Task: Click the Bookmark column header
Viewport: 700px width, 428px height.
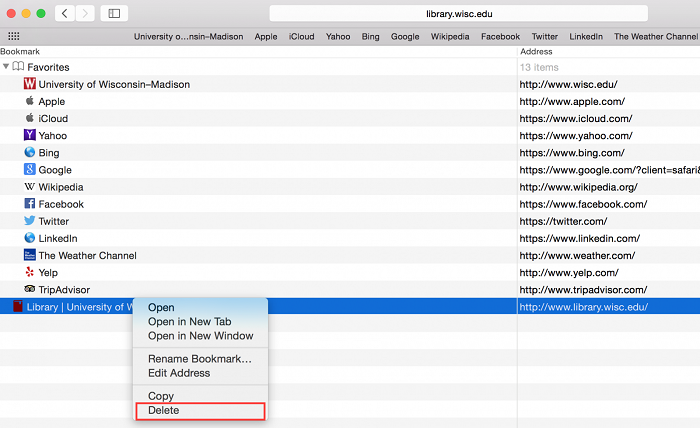Action: coord(20,52)
